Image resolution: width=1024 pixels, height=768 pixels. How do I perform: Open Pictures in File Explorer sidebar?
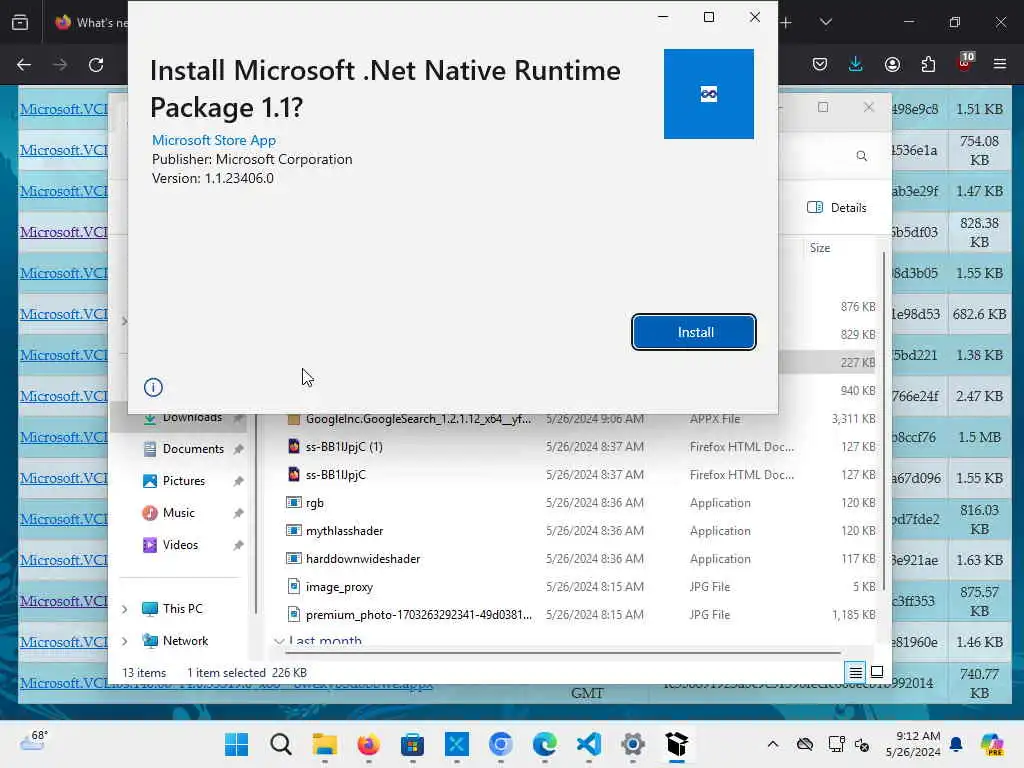[184, 481]
